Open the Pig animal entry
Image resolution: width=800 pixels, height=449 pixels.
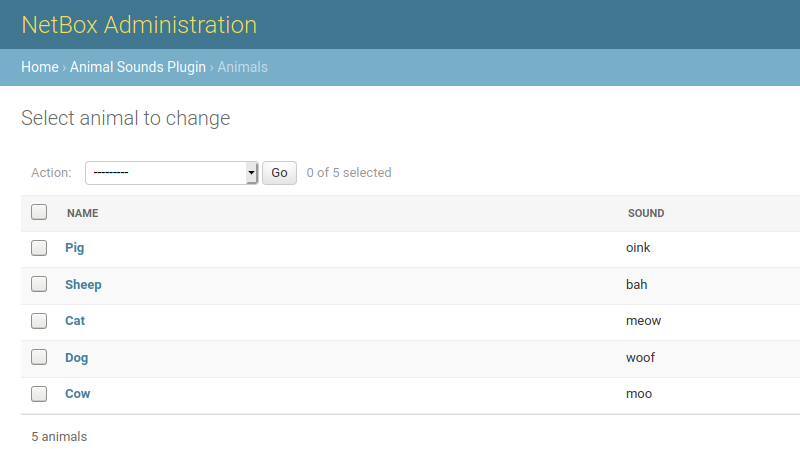75,248
